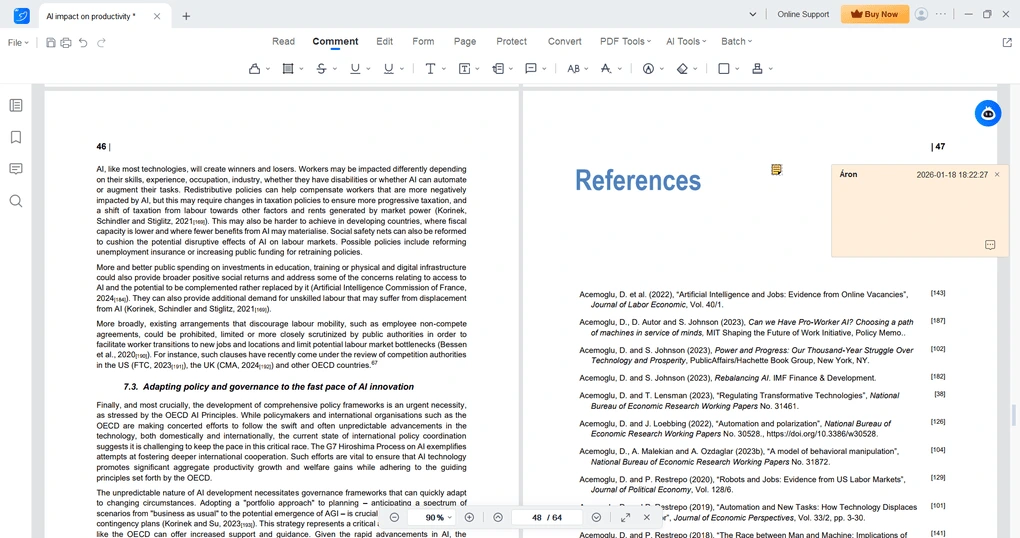
Task: Open the user account icon
Action: pyautogui.click(x=921, y=14)
